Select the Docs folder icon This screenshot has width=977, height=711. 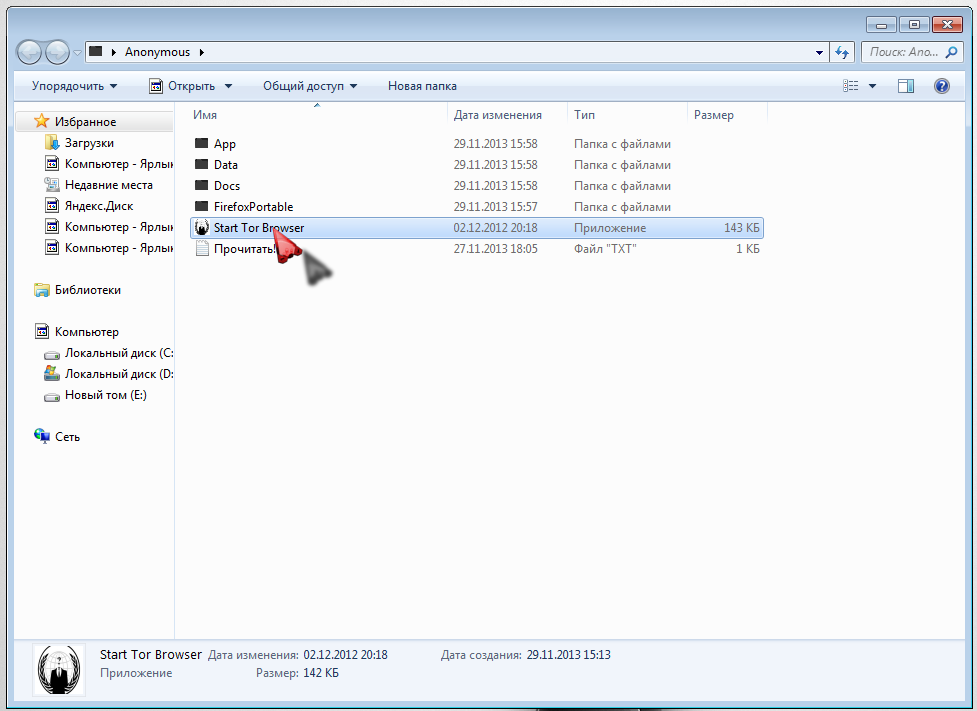201,185
